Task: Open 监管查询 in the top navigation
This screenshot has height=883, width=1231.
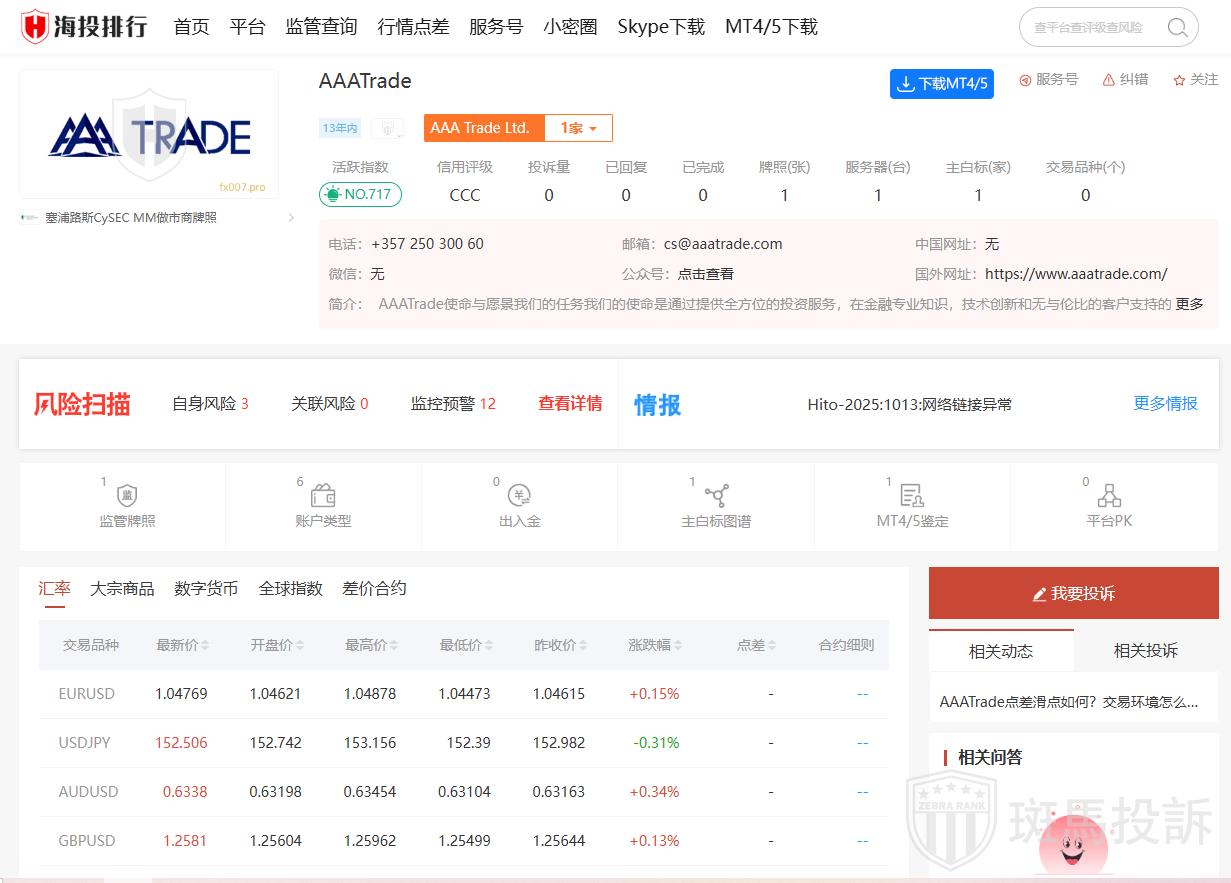Action: coord(321,27)
